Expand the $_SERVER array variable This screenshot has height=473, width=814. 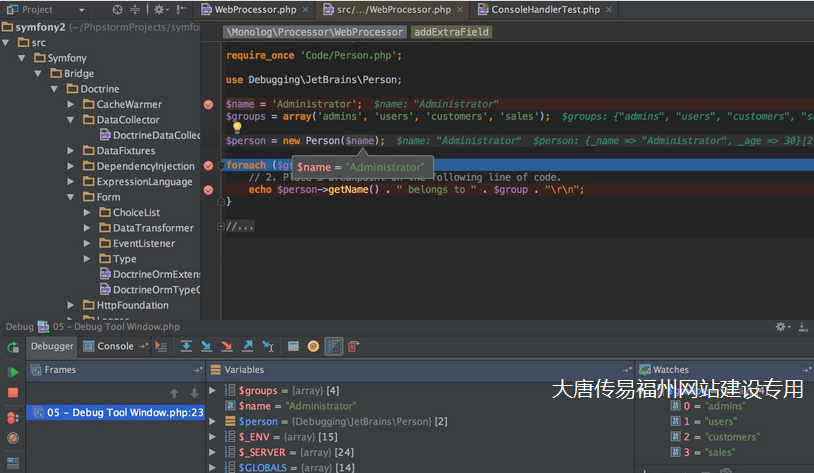tap(212, 452)
